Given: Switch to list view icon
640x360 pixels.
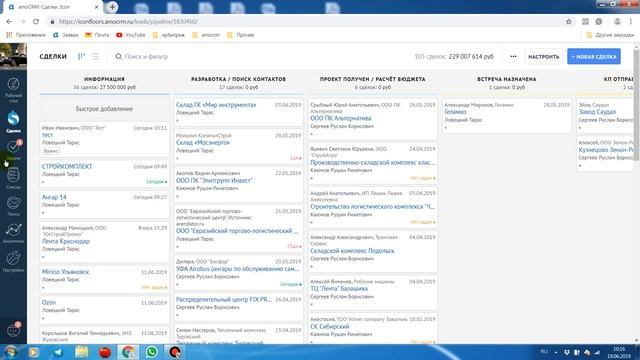Looking at the screenshot, I should coord(96,56).
